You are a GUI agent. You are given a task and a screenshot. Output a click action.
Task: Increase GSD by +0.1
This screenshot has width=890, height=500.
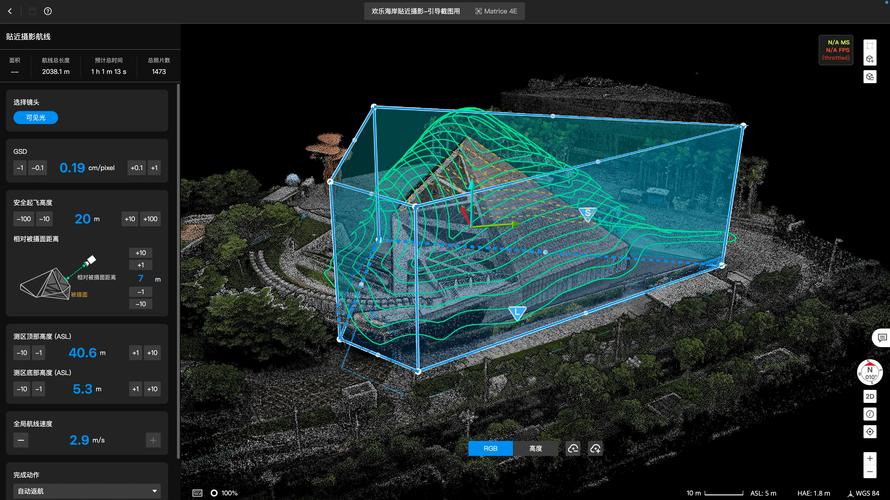pos(136,168)
